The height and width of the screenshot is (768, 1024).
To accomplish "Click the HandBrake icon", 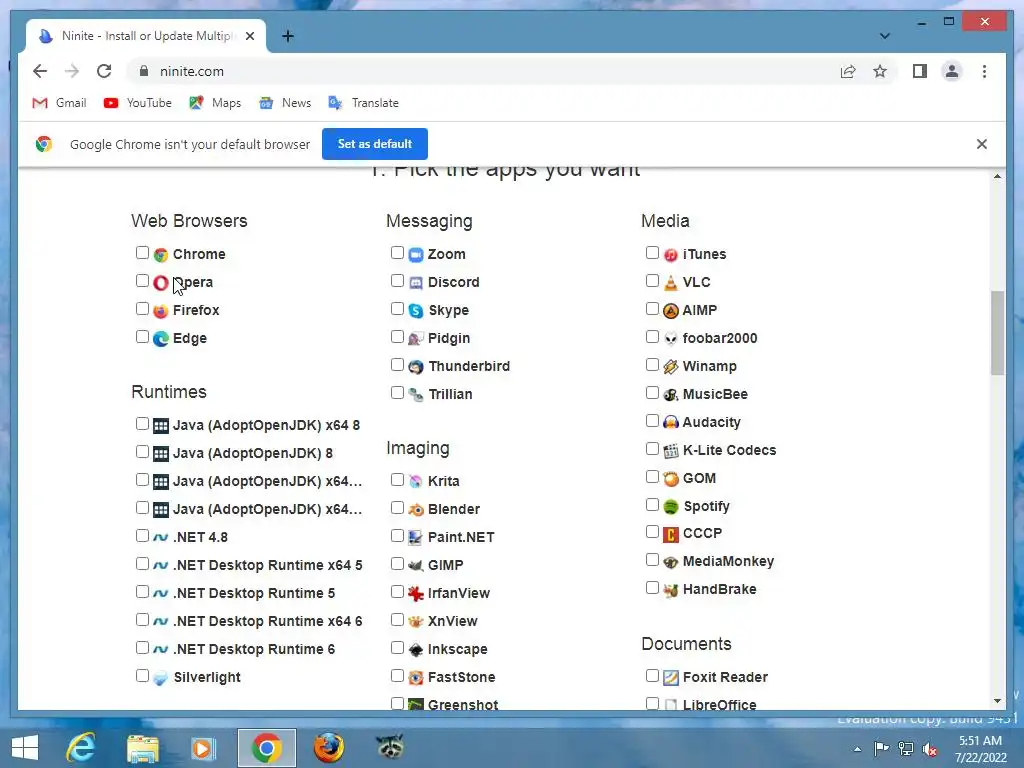I will pos(671,590).
